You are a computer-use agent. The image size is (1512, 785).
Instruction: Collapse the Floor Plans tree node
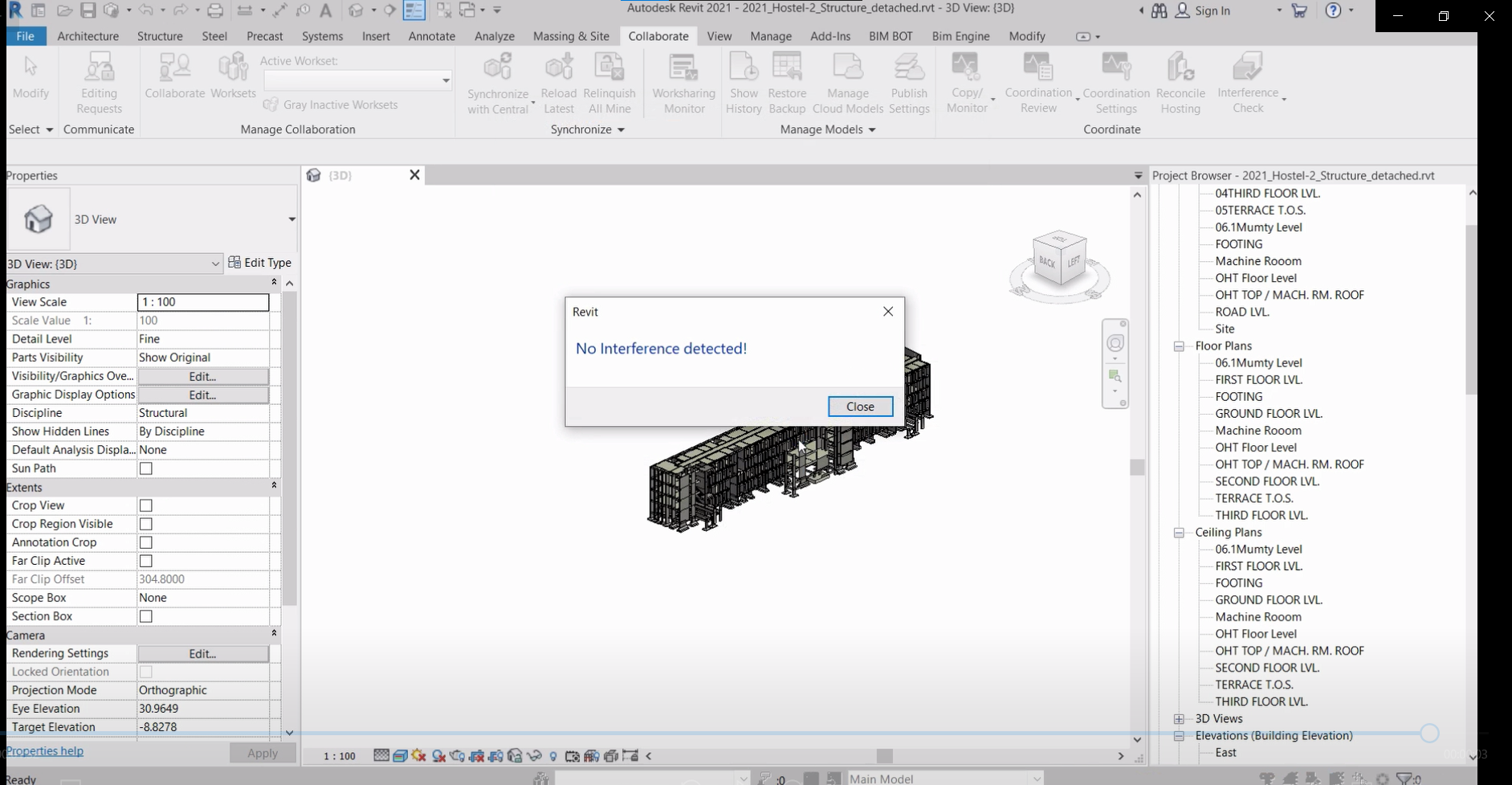tap(1179, 346)
